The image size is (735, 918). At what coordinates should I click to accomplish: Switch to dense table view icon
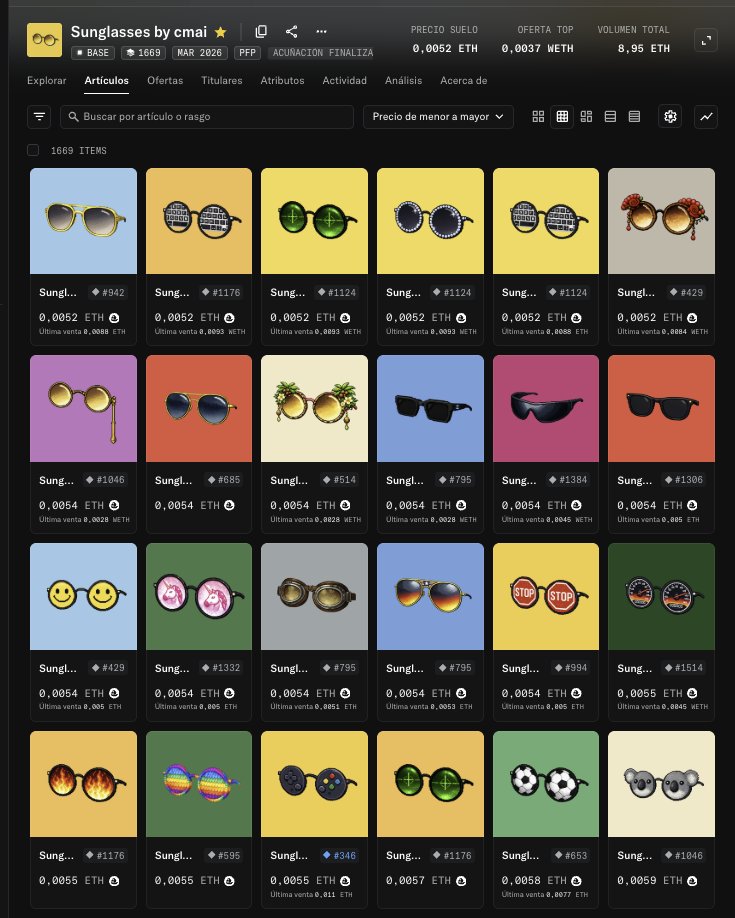[634, 117]
